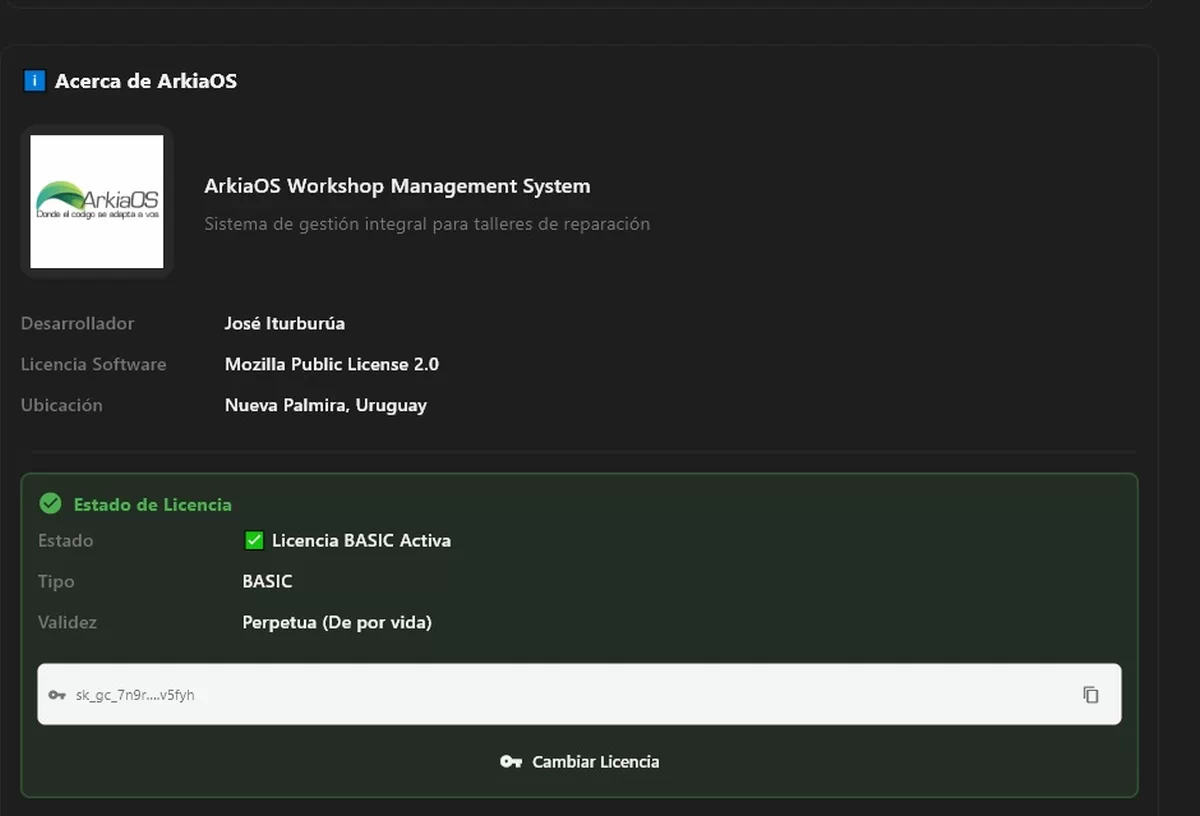Click the Estado label in the license panel
The height and width of the screenshot is (816, 1200).
[66, 540]
